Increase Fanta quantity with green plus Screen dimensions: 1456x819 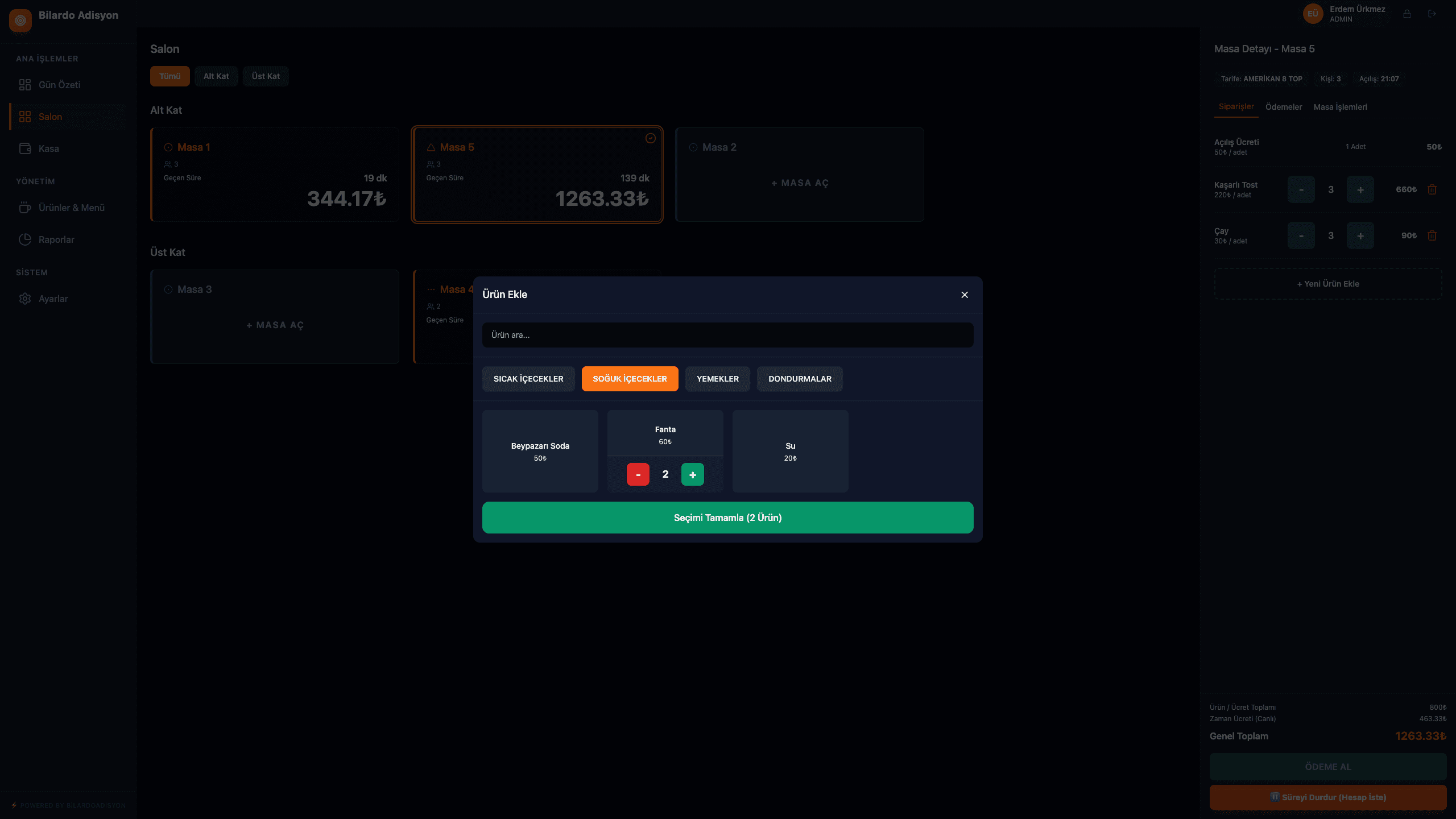point(692,474)
